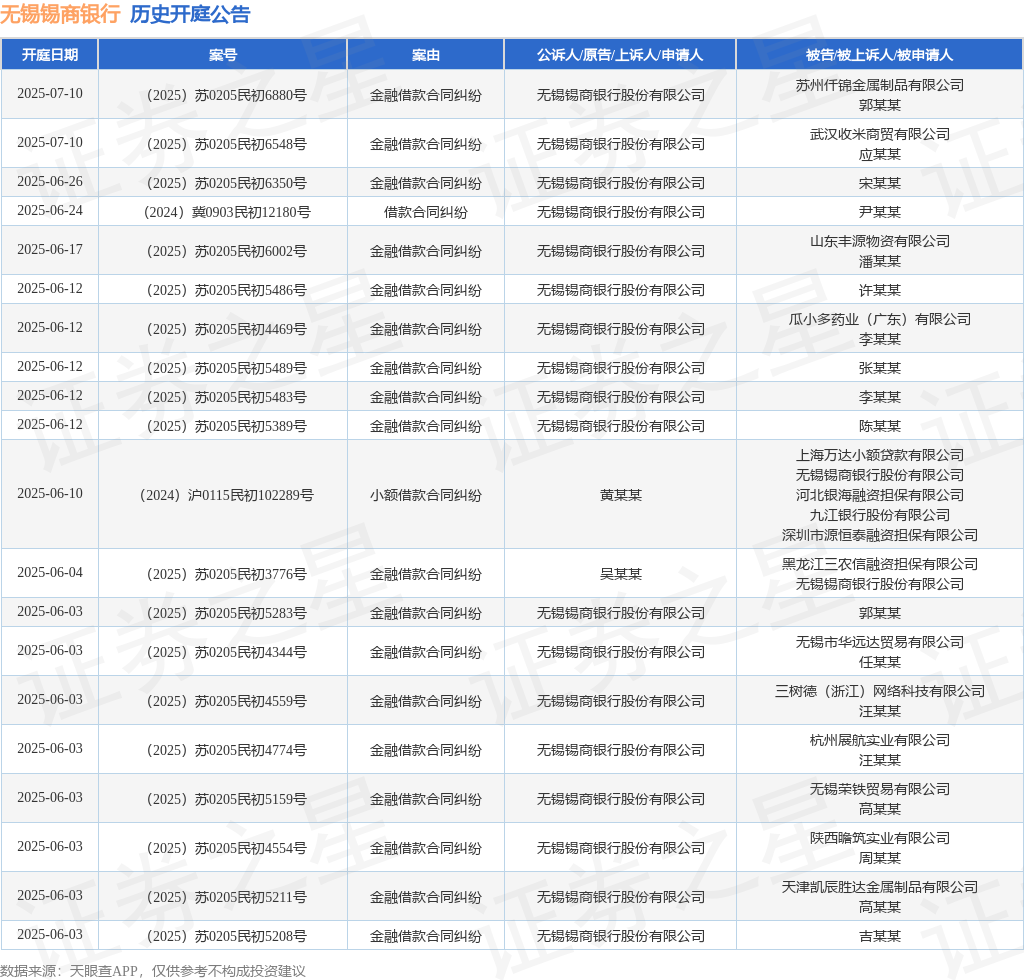The width and height of the screenshot is (1024, 980).
Task: Click the date "2025-06-26"
Action: [x=50, y=182]
